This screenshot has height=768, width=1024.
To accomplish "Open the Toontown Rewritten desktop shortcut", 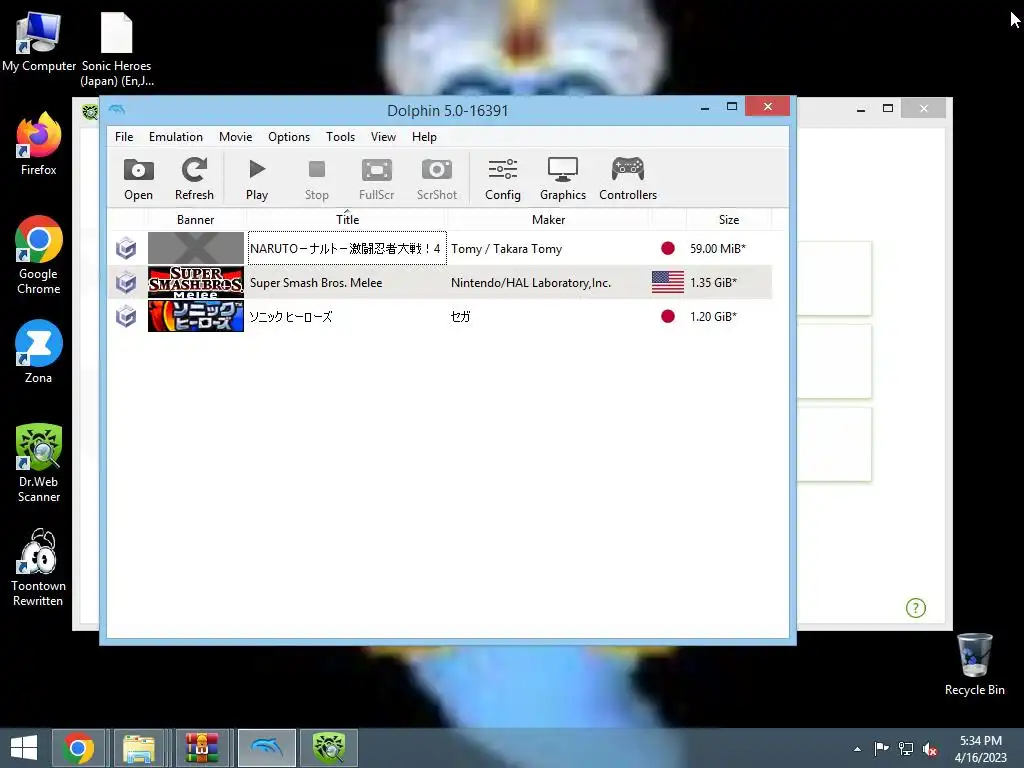I will click(39, 568).
